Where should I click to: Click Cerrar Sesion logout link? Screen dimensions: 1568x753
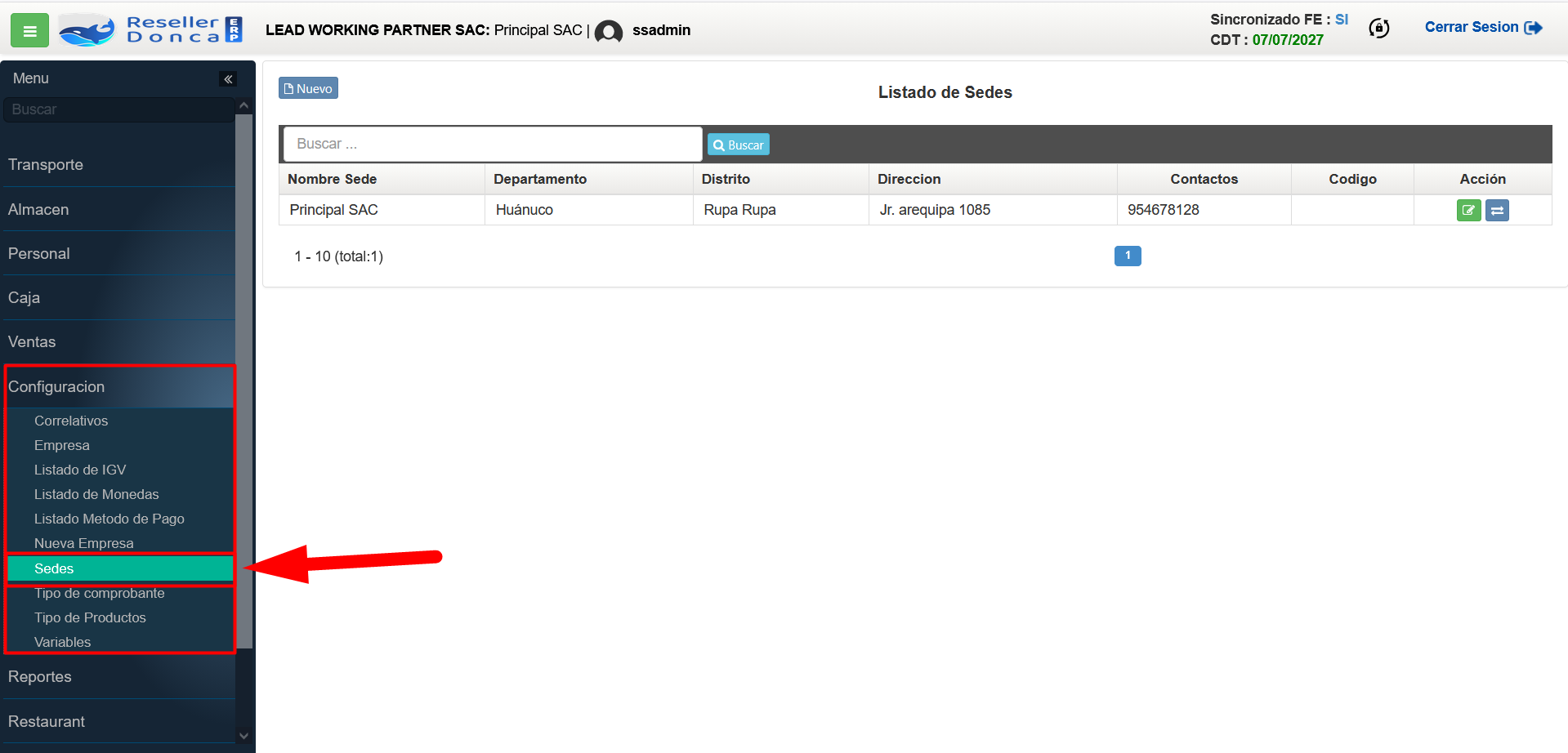pos(1482,28)
